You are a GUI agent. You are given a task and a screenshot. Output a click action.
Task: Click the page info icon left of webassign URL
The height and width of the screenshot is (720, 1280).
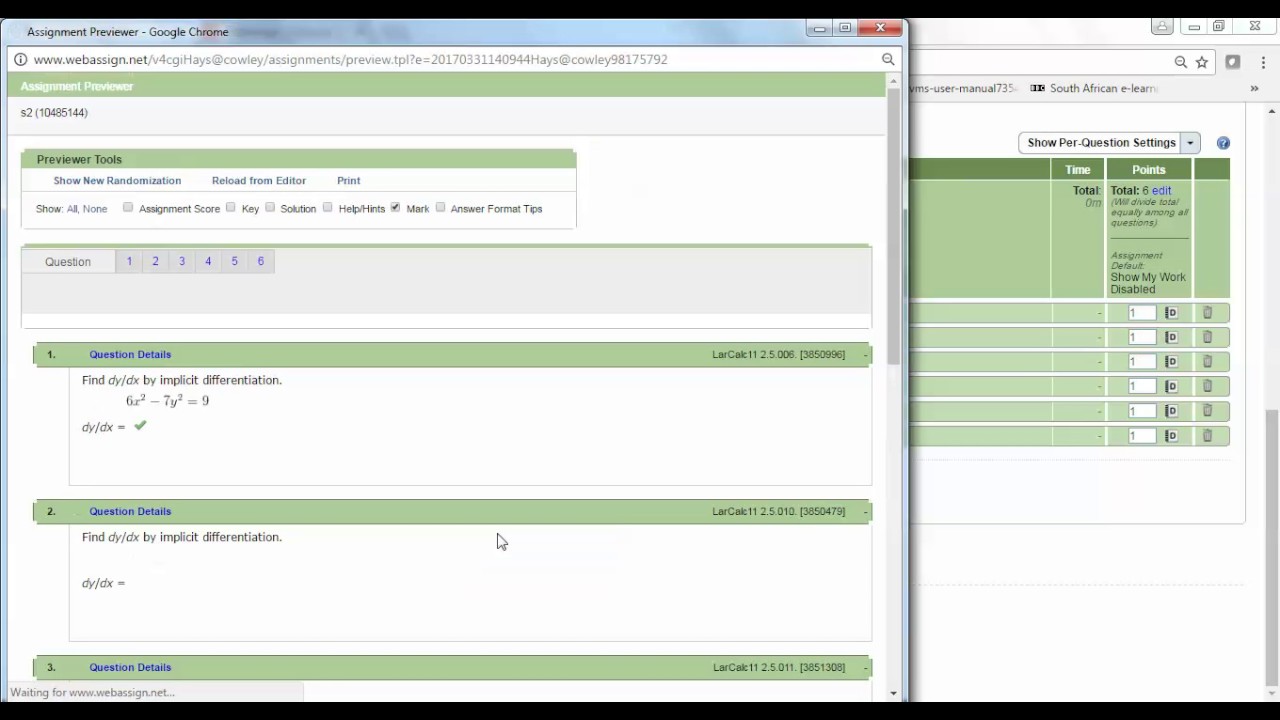pyautogui.click(x=22, y=59)
